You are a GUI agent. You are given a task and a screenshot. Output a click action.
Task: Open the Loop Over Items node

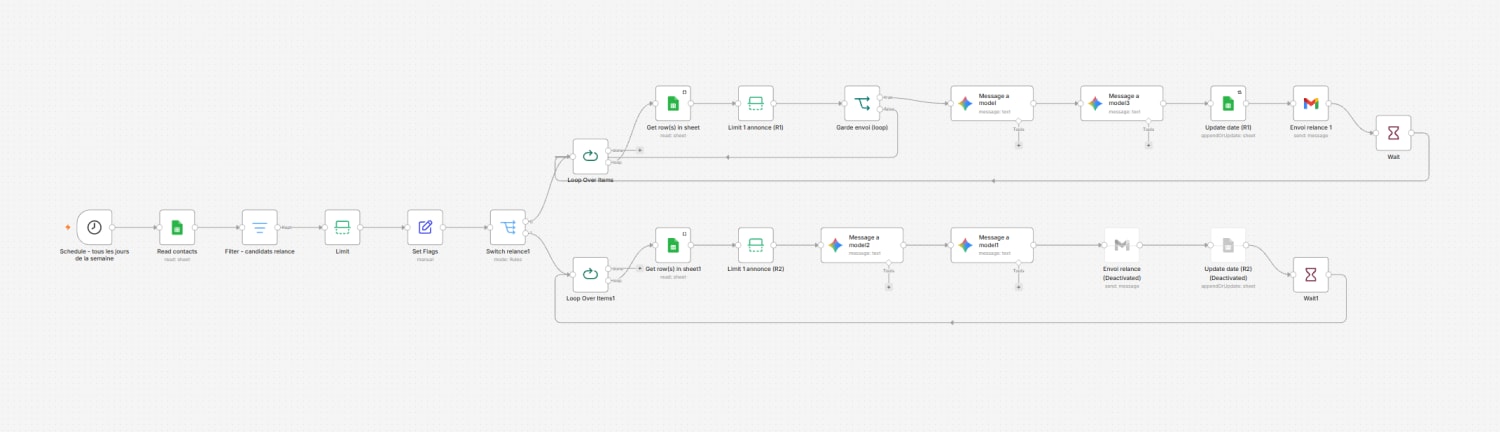(x=590, y=156)
